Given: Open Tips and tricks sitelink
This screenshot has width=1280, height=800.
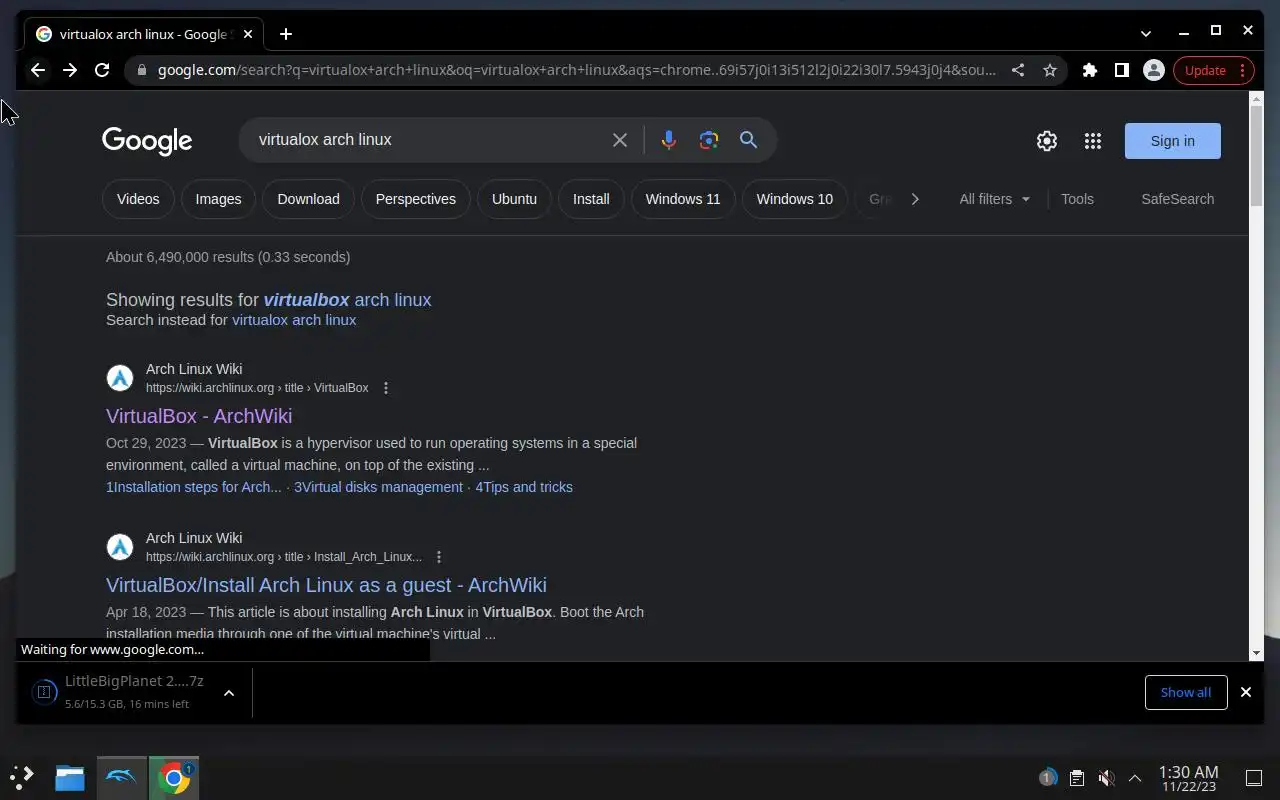Looking at the screenshot, I should [524, 487].
